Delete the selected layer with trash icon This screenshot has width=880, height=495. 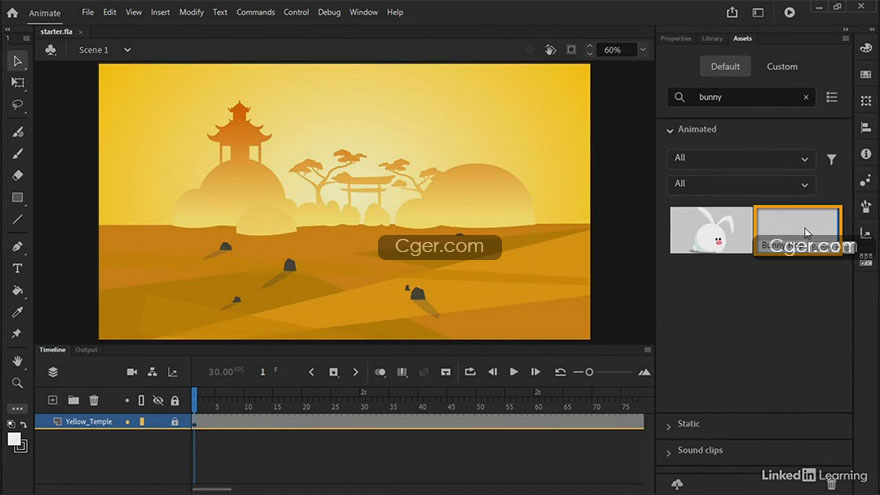[x=94, y=400]
